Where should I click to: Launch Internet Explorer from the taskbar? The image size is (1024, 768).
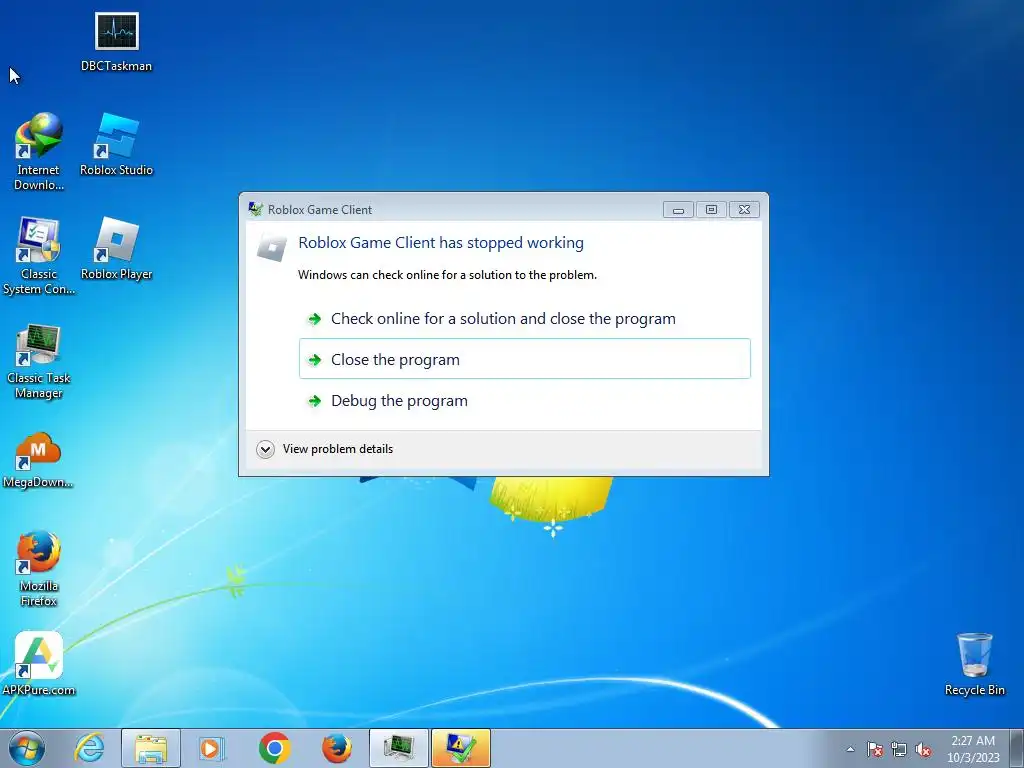(89, 748)
